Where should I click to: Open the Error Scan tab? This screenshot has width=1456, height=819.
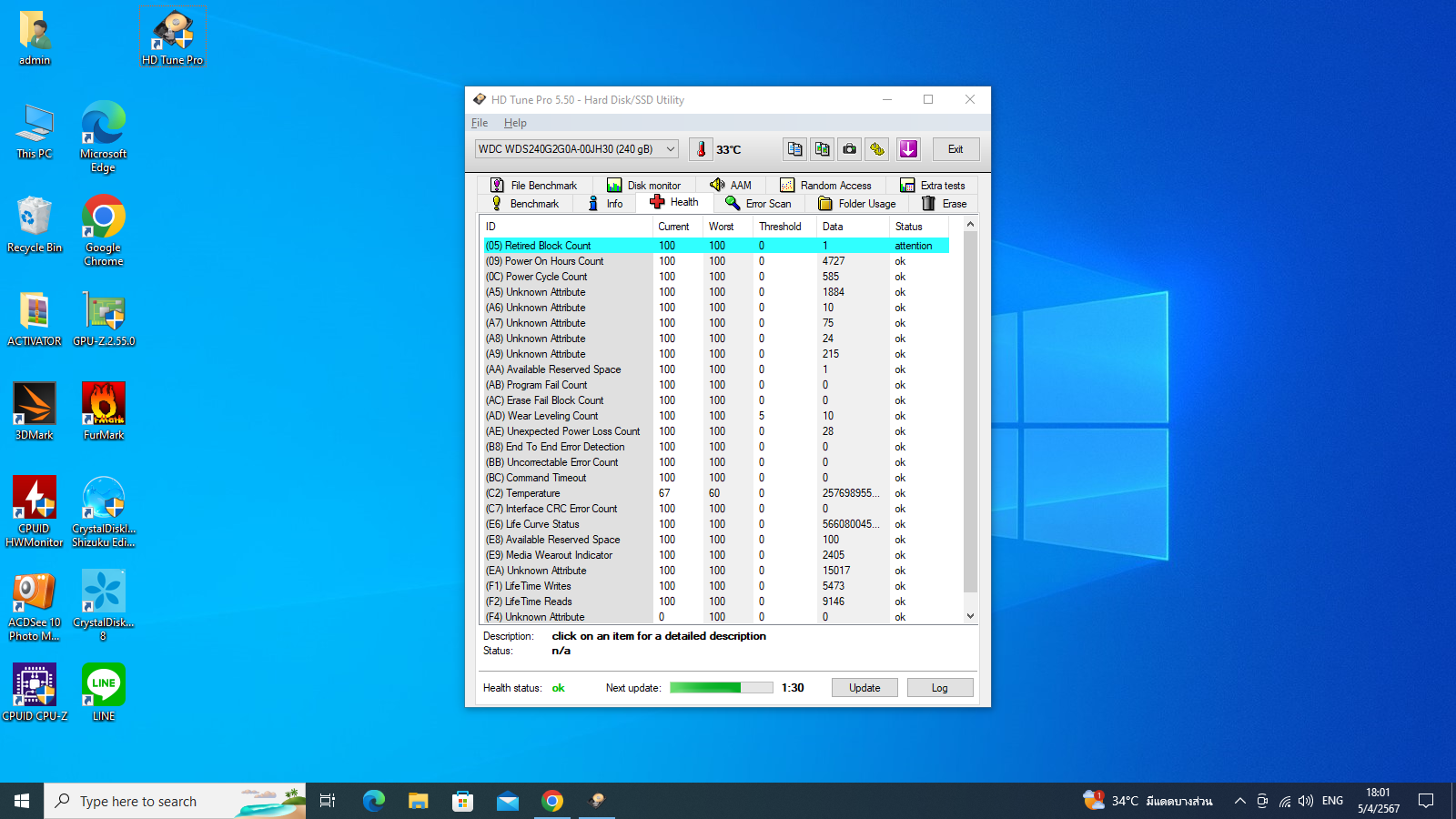pos(758,204)
